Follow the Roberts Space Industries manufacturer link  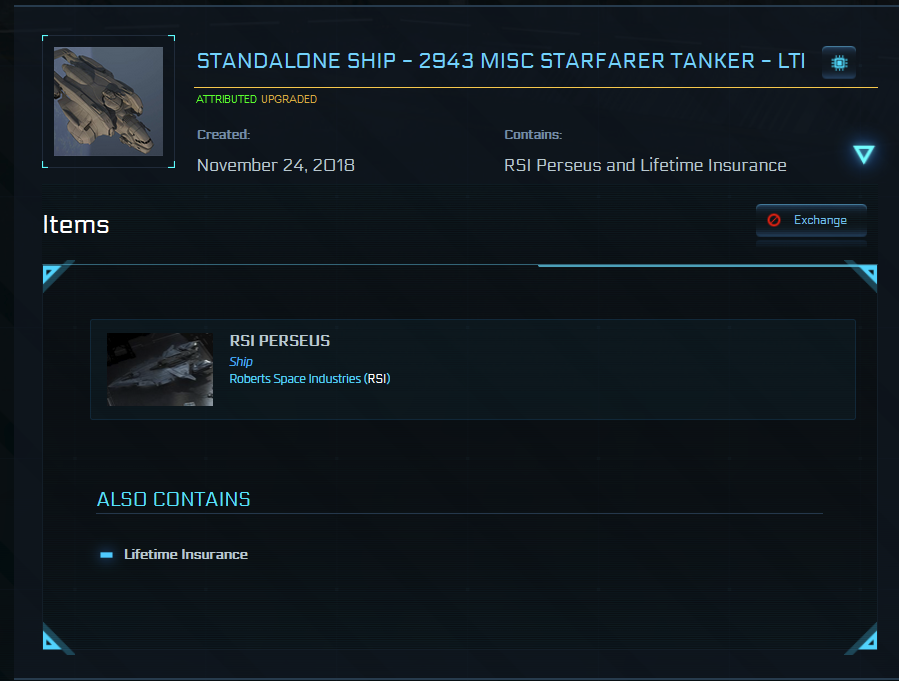295,379
